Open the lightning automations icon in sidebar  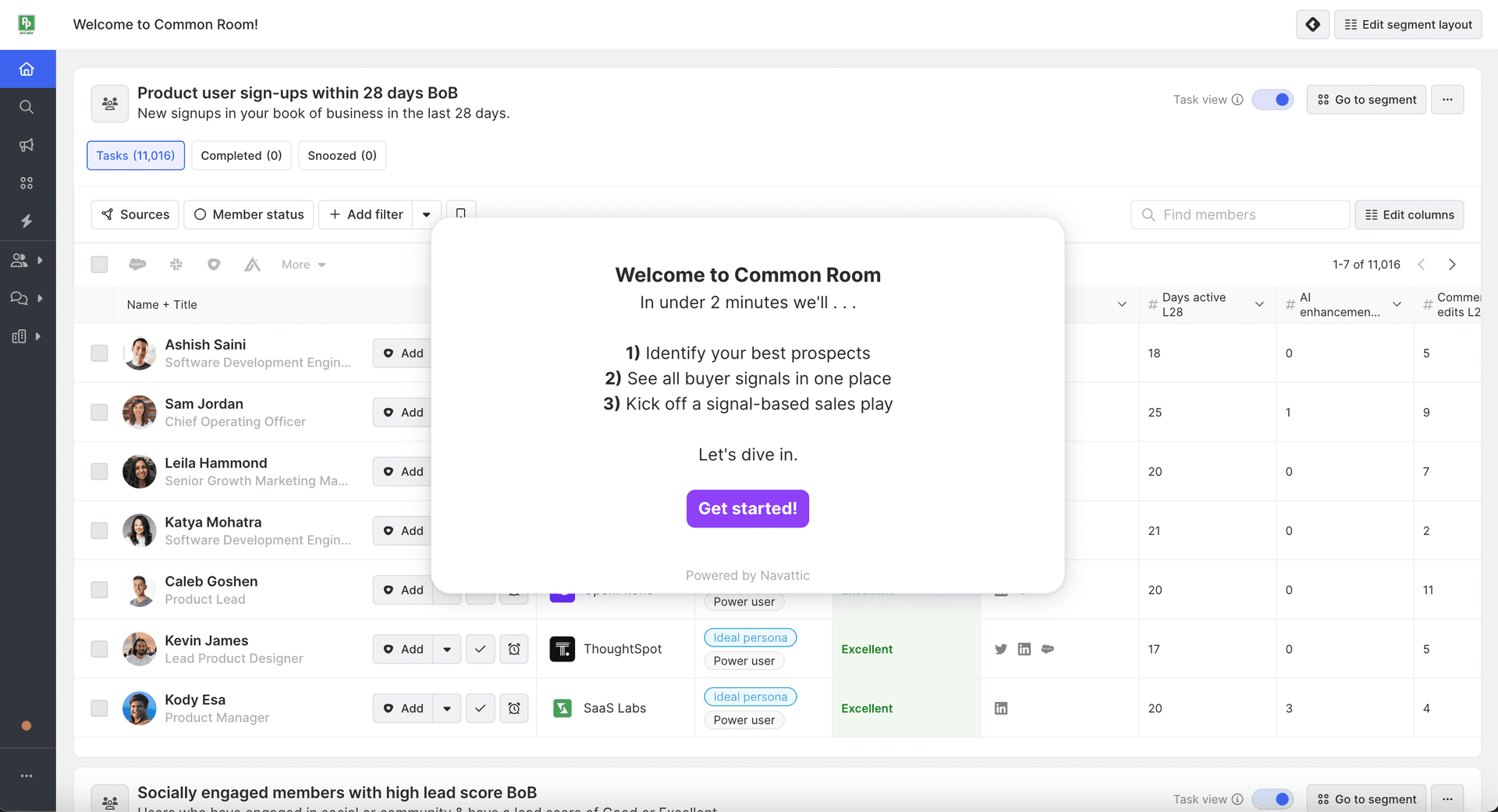click(x=27, y=222)
